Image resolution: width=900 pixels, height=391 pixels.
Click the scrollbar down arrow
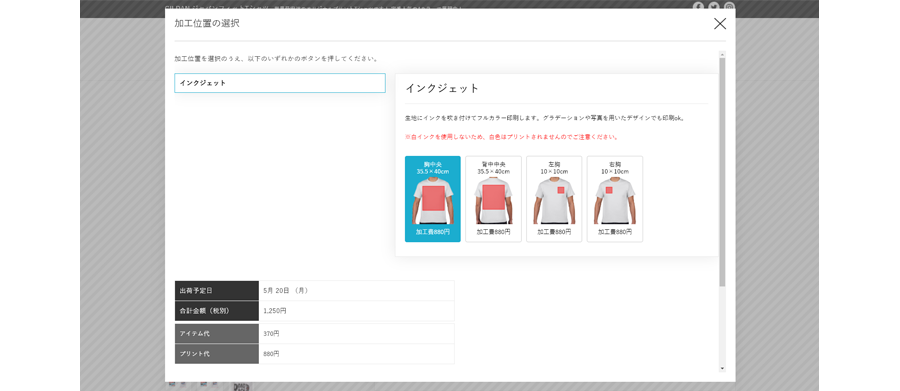[x=722, y=369]
